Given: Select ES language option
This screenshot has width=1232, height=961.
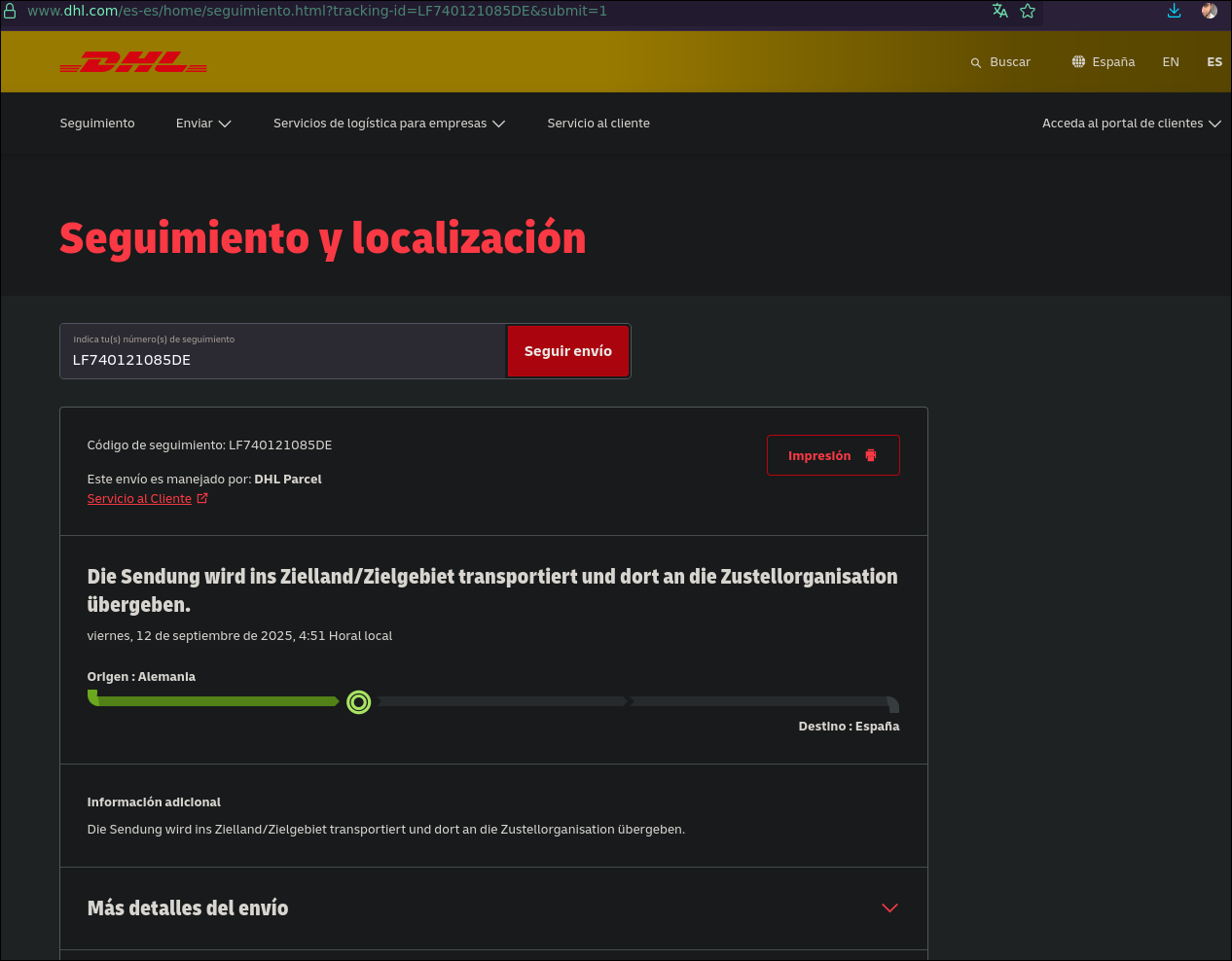Looking at the screenshot, I should pyautogui.click(x=1214, y=62).
